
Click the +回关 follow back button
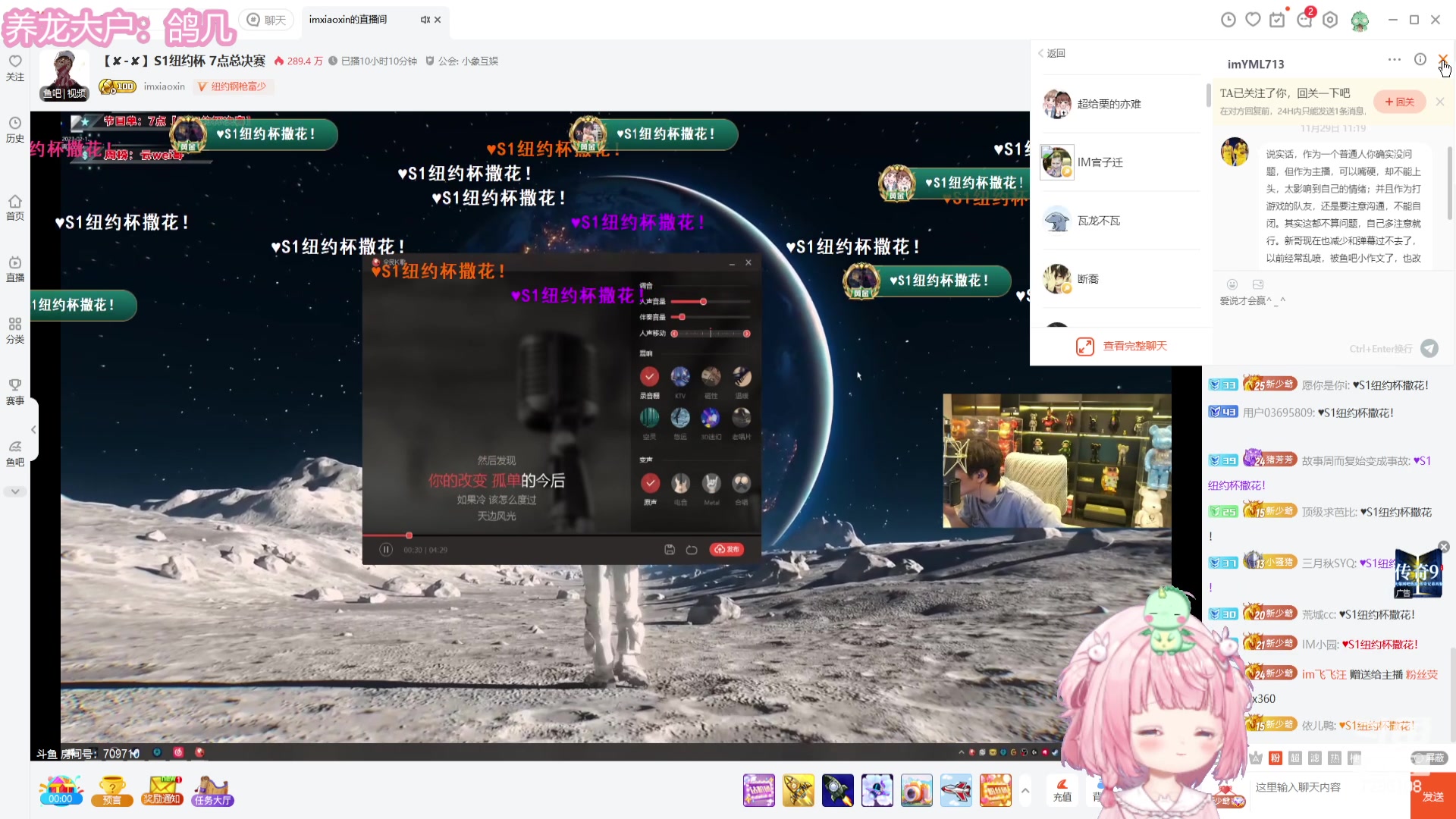(x=1399, y=102)
